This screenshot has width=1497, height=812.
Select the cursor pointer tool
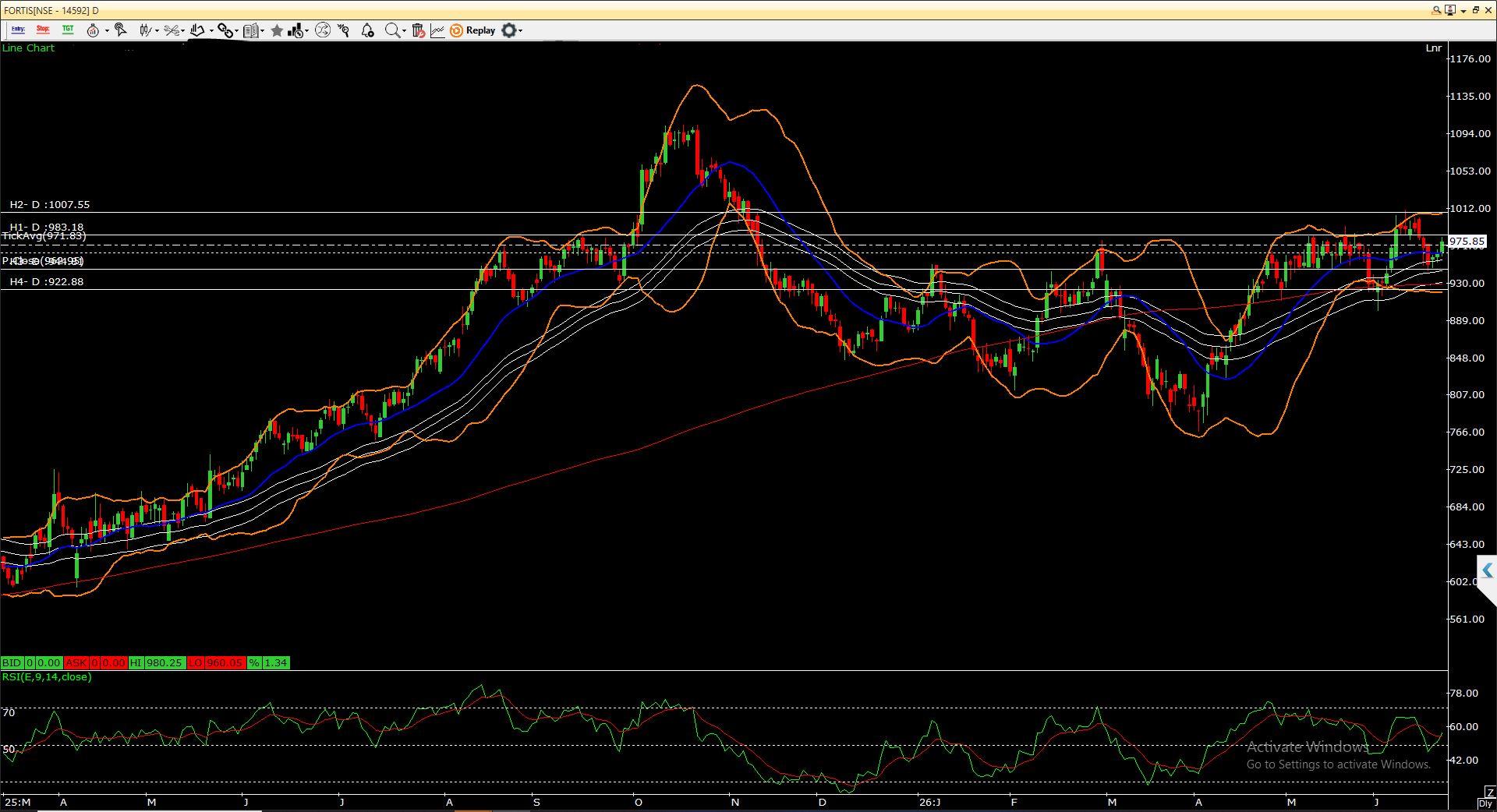pos(120,30)
